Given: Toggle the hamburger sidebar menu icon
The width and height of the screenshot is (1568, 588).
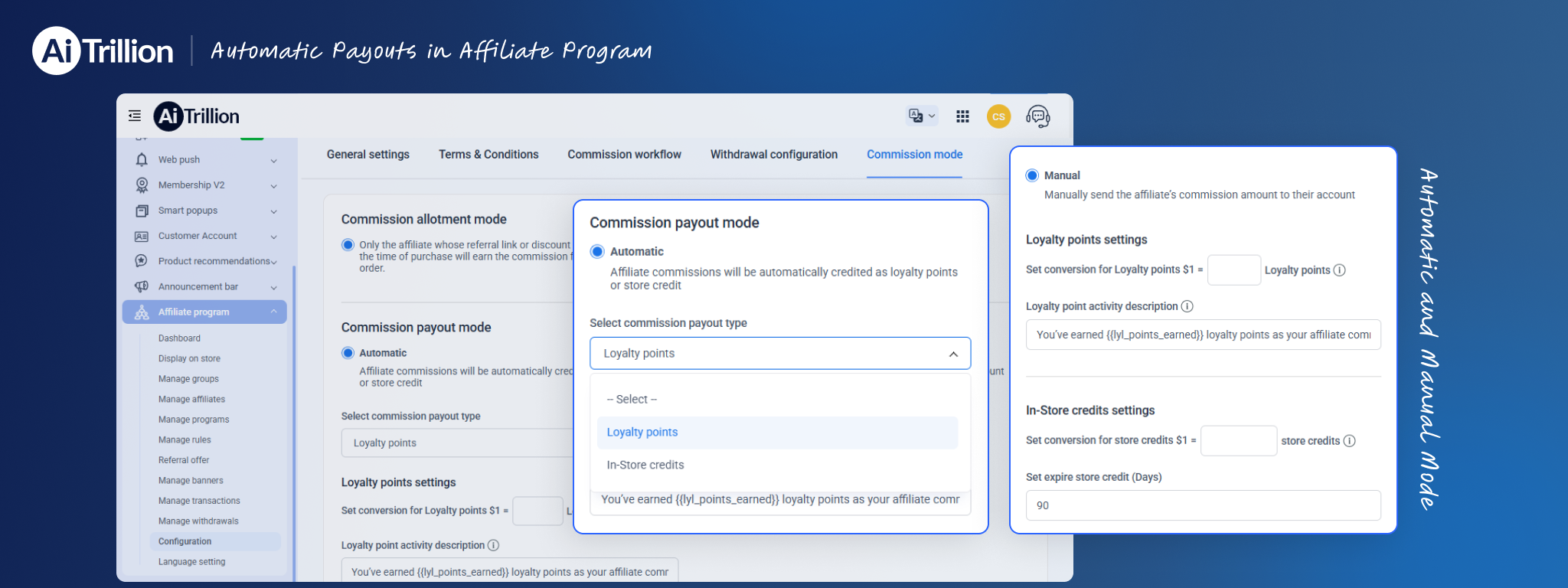Looking at the screenshot, I should click(x=135, y=116).
